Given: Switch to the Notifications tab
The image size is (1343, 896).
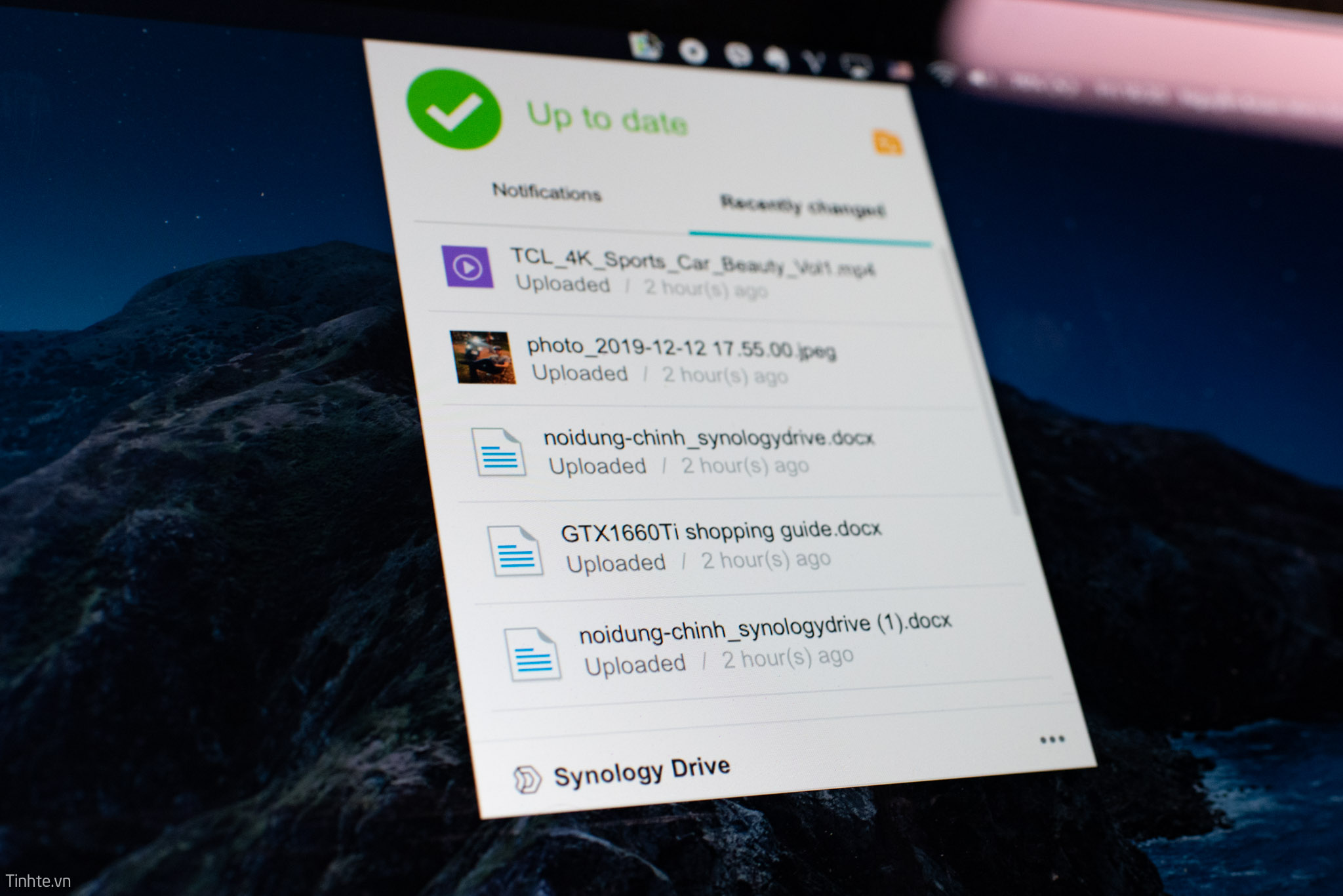Looking at the screenshot, I should (547, 192).
